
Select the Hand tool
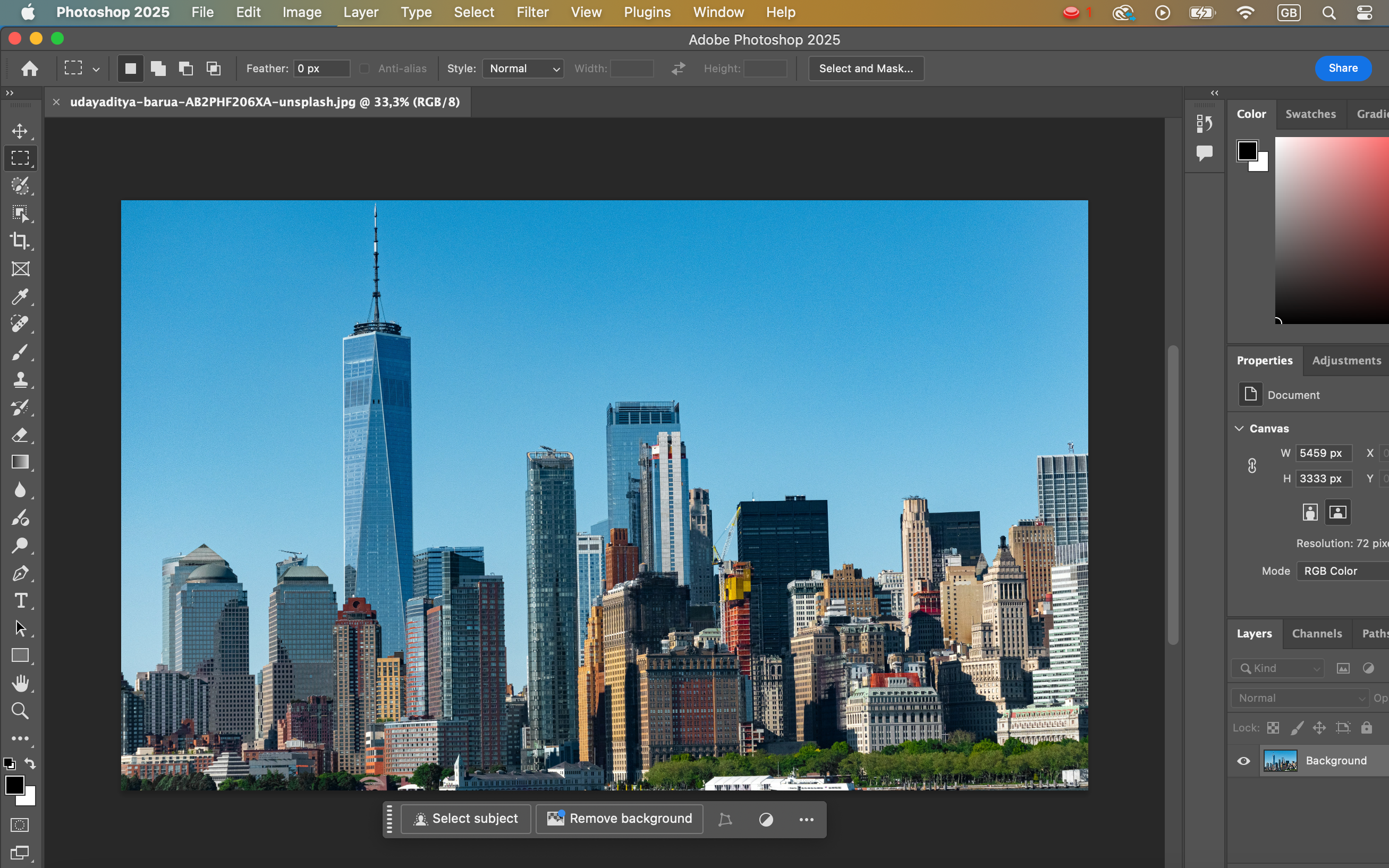point(20,683)
